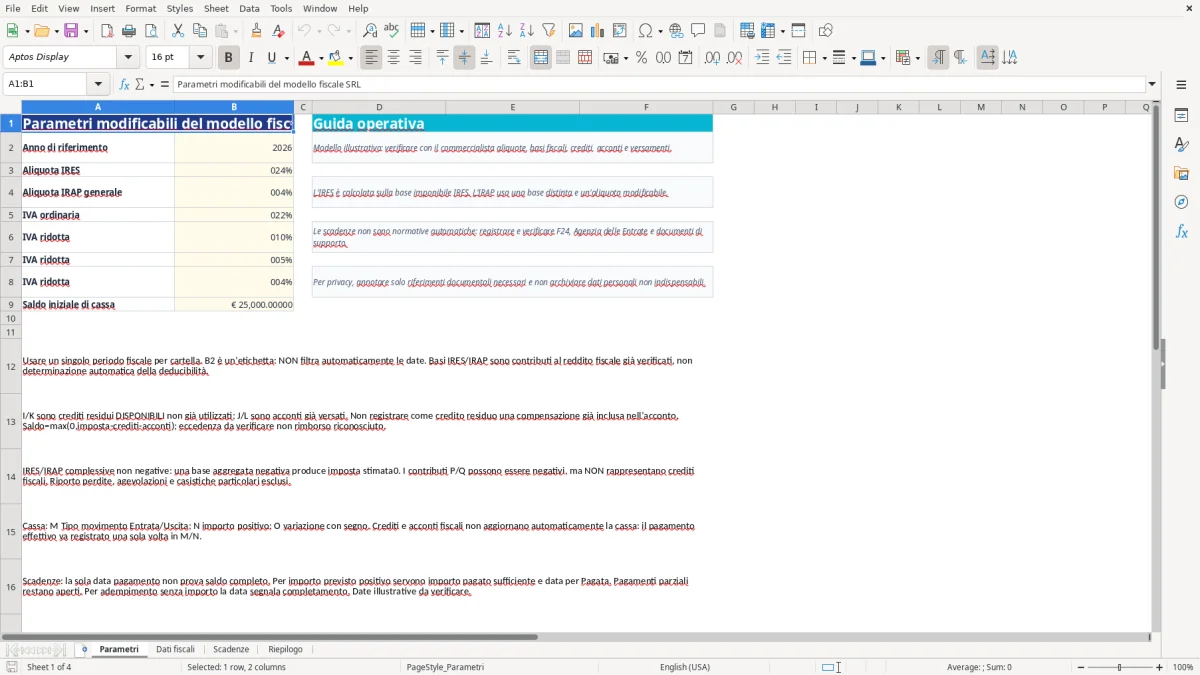Open sidebar Gallery icon
This screenshot has width=1200, height=675.
tap(1181, 173)
